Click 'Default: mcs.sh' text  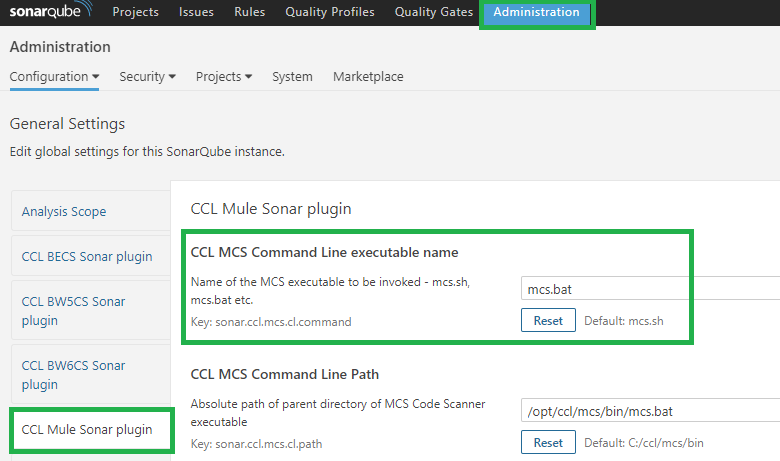pyautogui.click(x=624, y=321)
